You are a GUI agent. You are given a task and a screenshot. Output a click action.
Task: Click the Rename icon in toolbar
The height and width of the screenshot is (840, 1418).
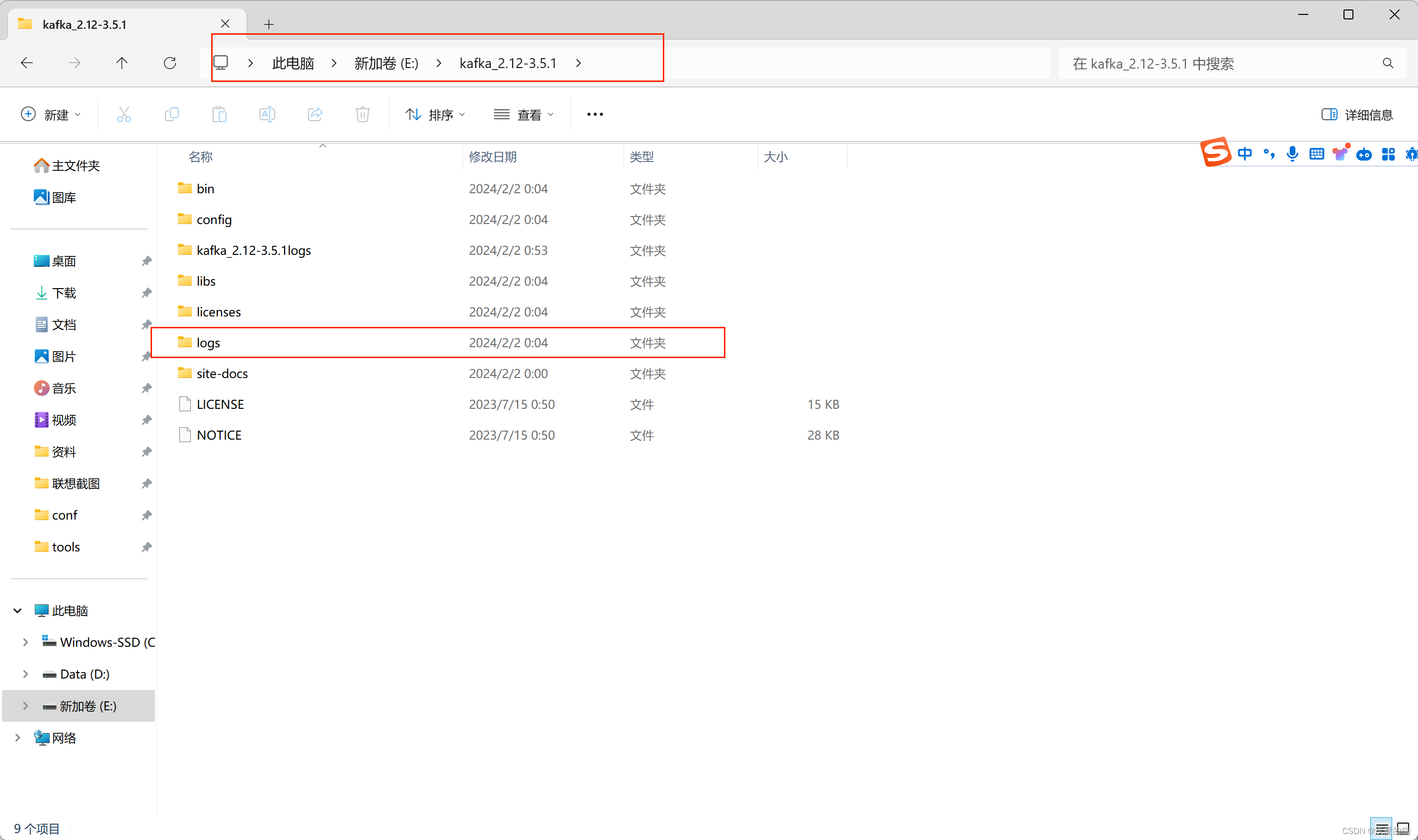click(267, 115)
